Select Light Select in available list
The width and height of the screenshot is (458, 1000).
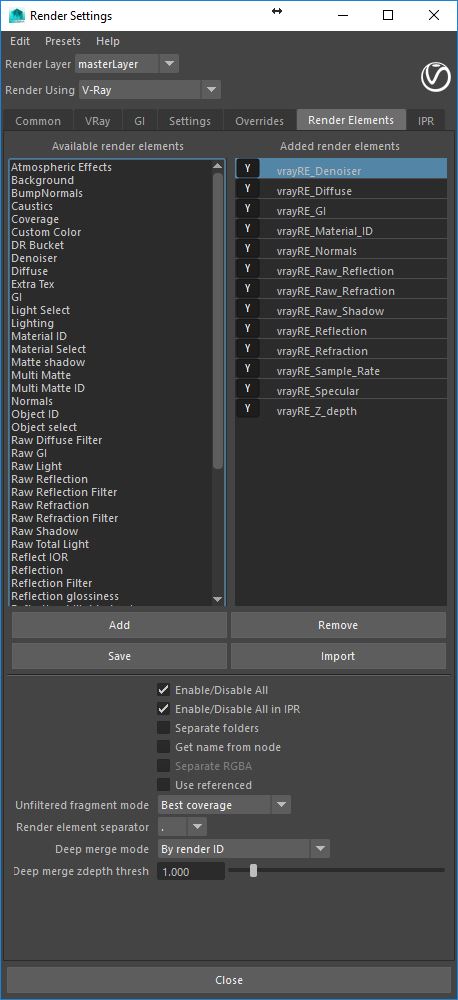(40, 310)
